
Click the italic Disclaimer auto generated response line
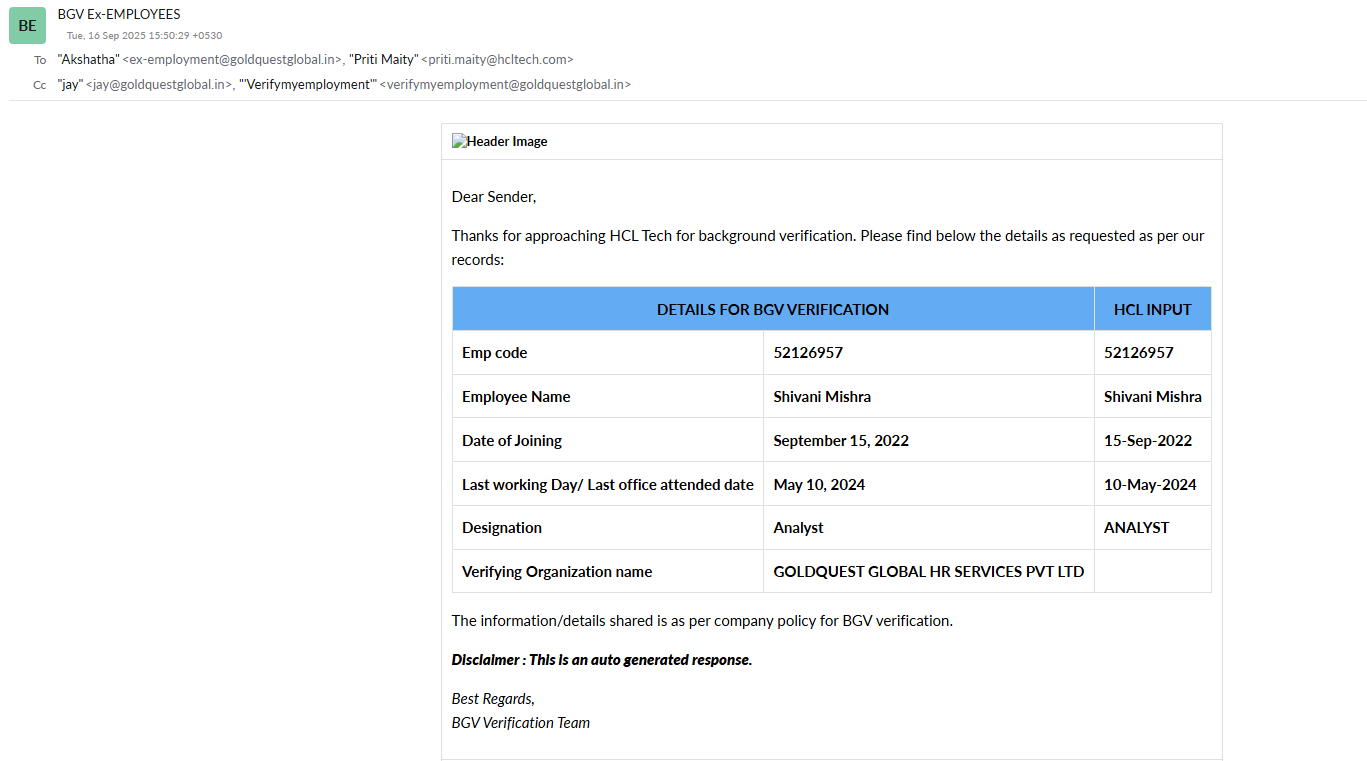click(602, 660)
